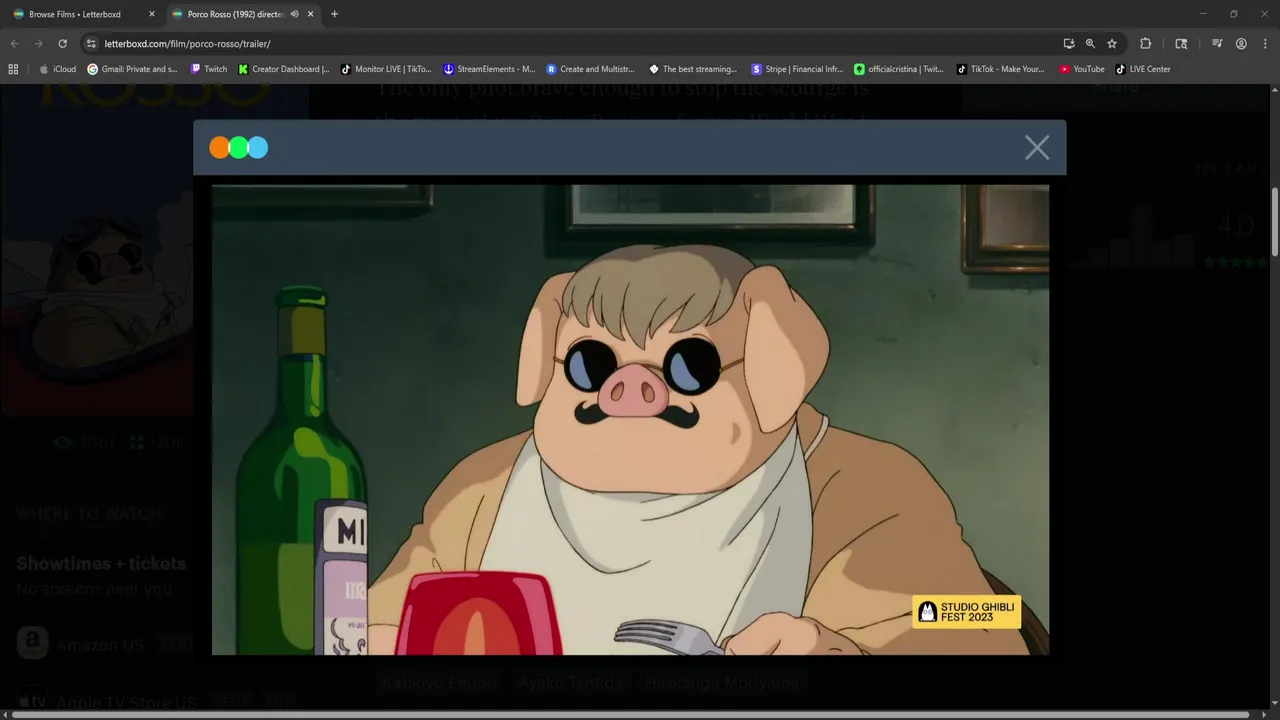
Task: Open the Twitch bookmark
Action: 208,69
